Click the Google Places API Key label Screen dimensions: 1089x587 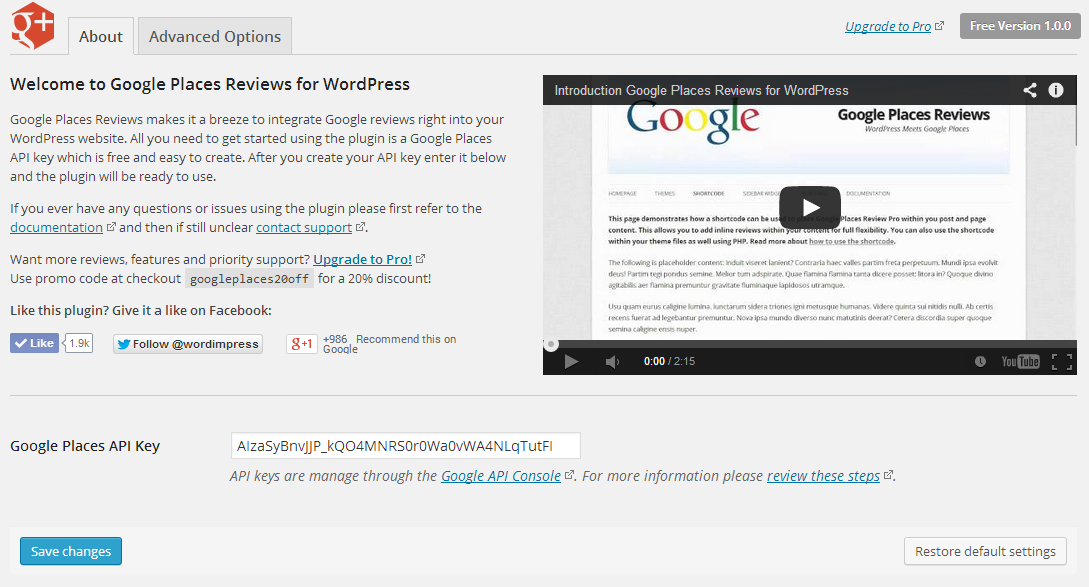(85, 446)
